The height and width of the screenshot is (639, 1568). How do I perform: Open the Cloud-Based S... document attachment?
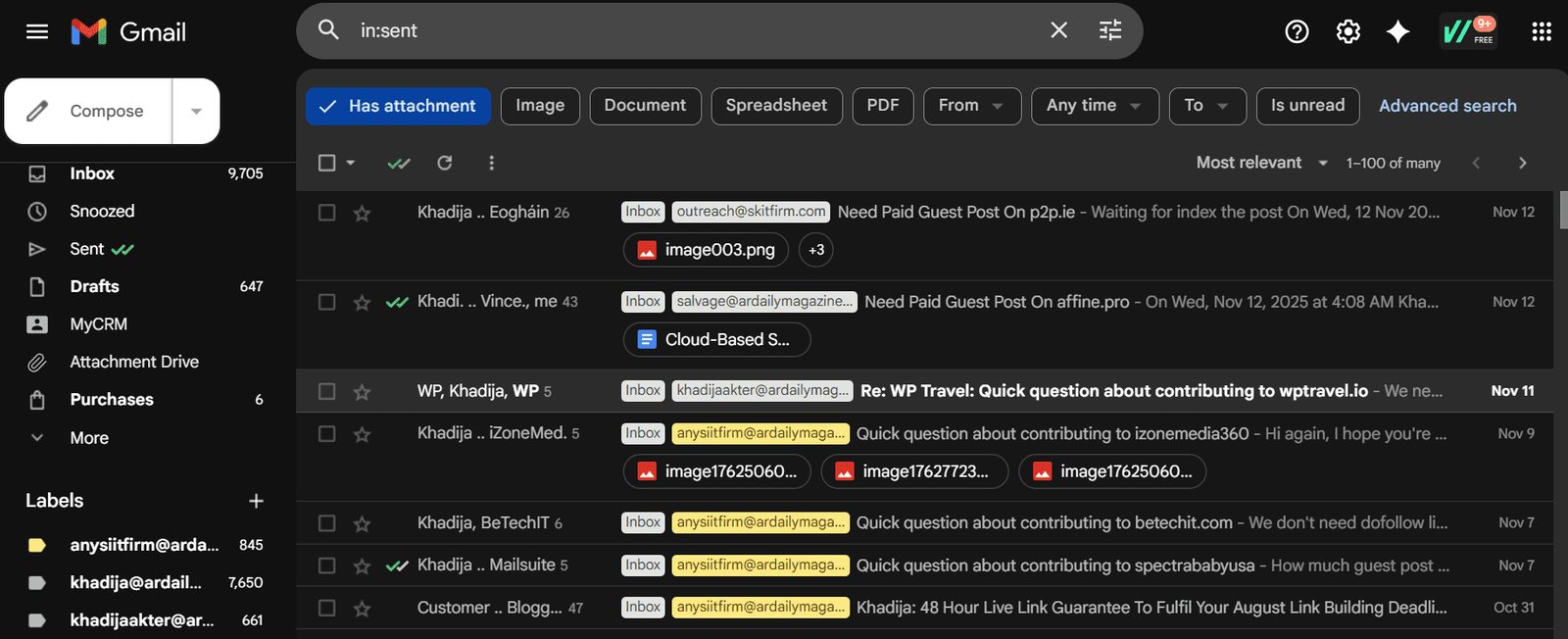717,339
